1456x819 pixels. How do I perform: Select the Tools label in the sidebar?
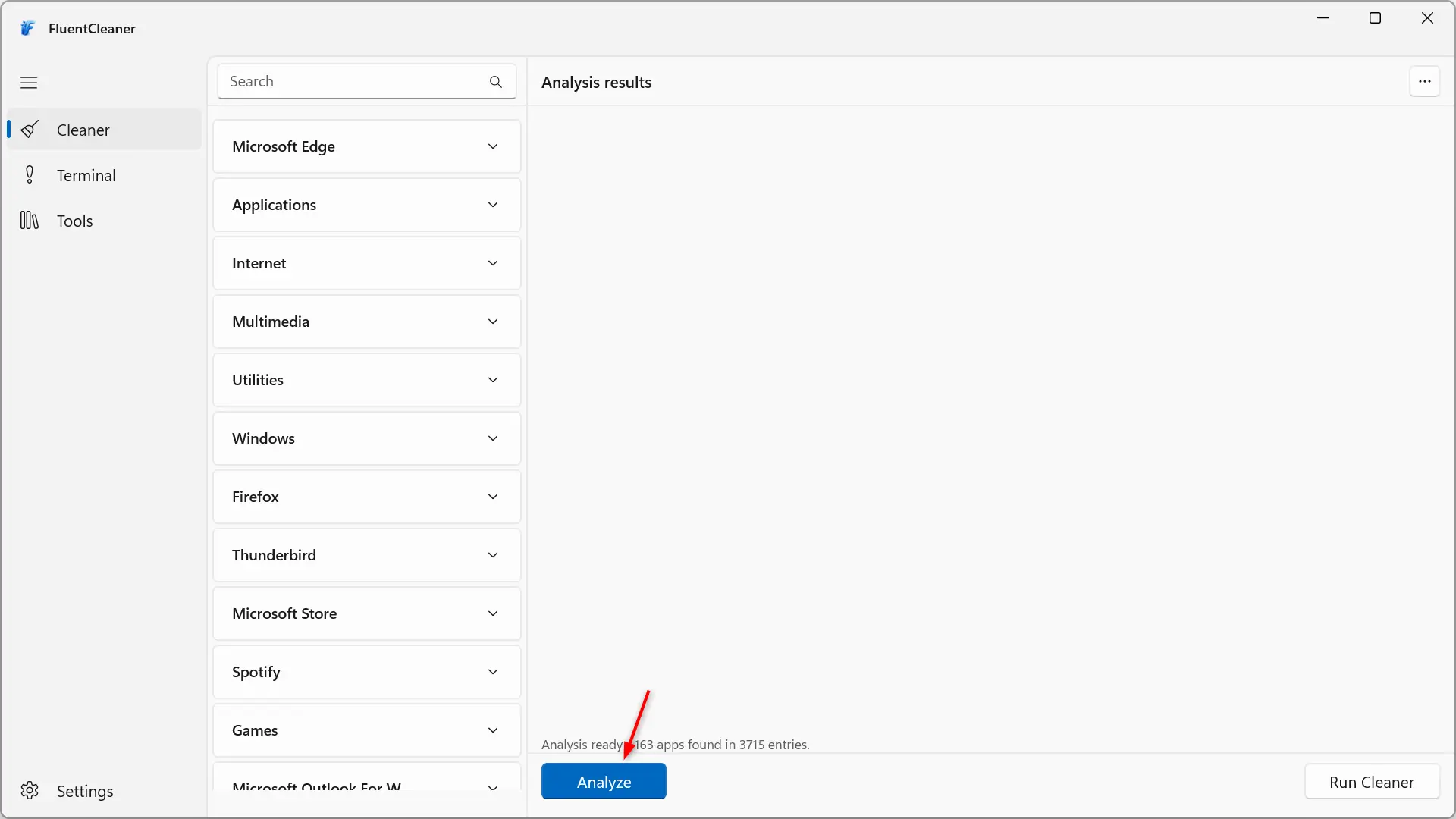[75, 221]
